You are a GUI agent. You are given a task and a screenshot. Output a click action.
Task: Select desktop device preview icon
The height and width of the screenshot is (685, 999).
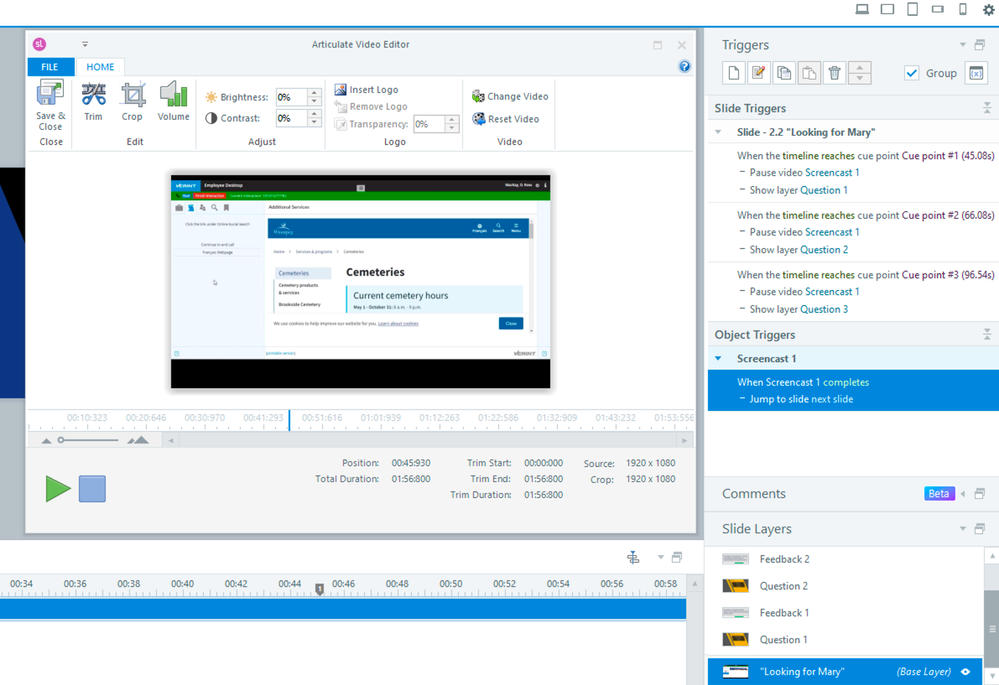tap(862, 9)
